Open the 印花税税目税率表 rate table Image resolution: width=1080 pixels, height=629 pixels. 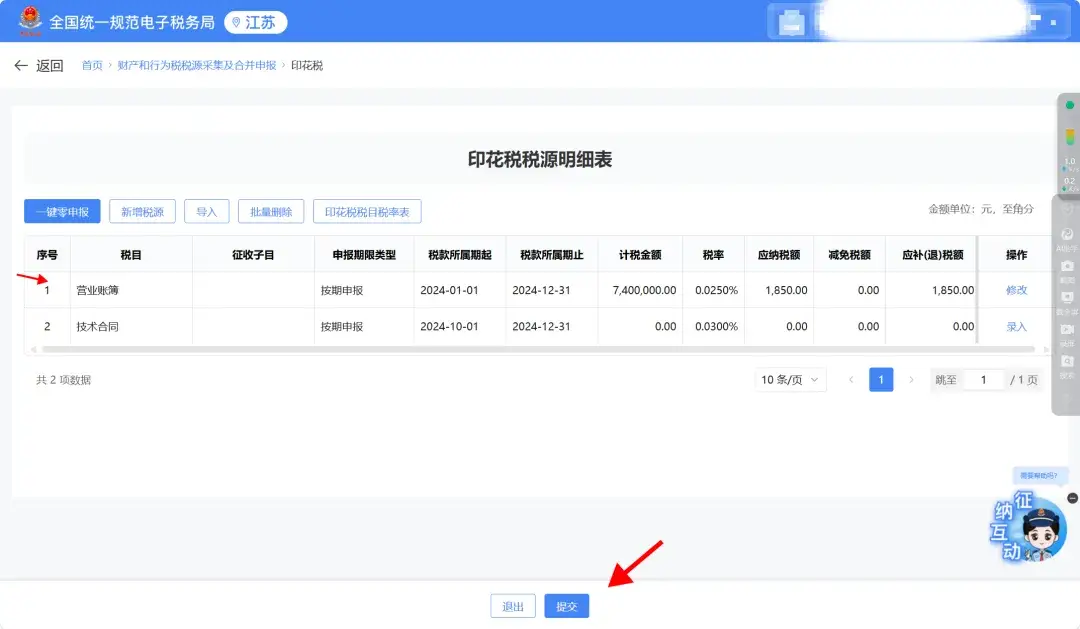366,211
